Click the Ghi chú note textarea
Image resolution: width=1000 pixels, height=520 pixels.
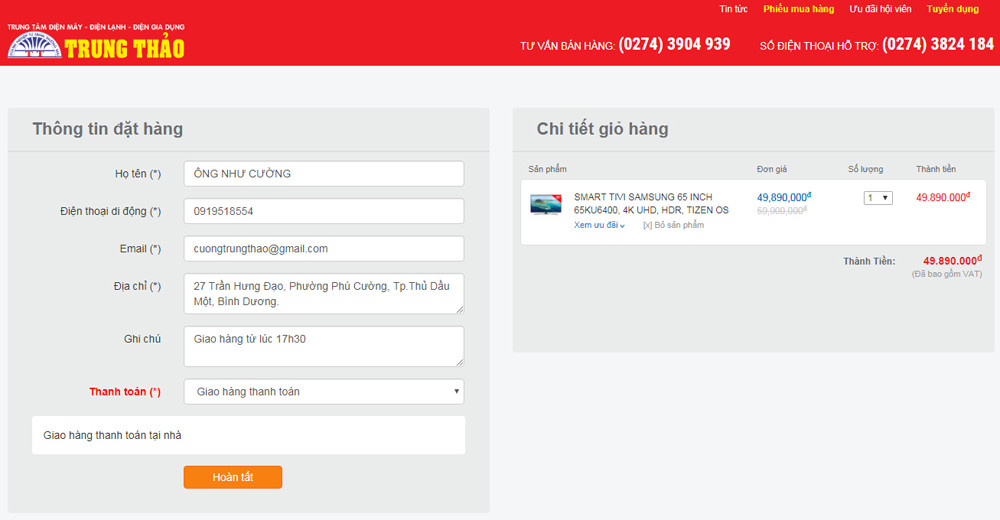coord(324,346)
